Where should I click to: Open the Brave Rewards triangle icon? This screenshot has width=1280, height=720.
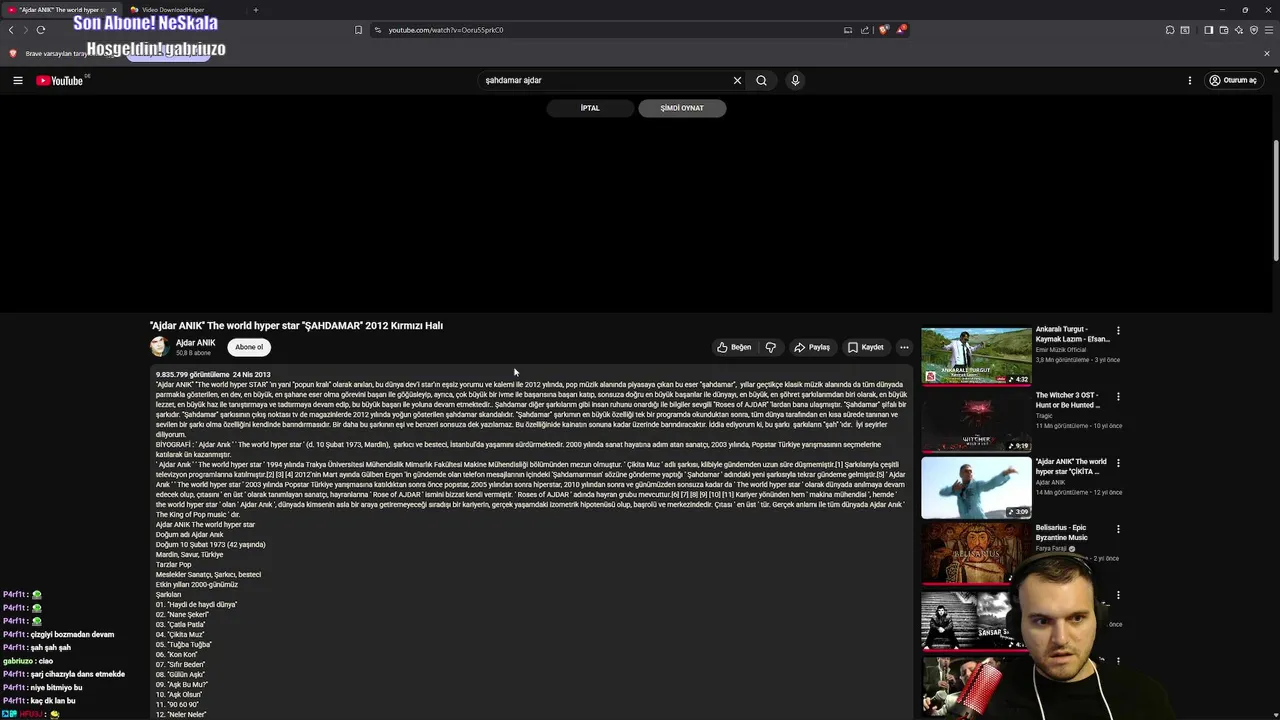coord(900,30)
